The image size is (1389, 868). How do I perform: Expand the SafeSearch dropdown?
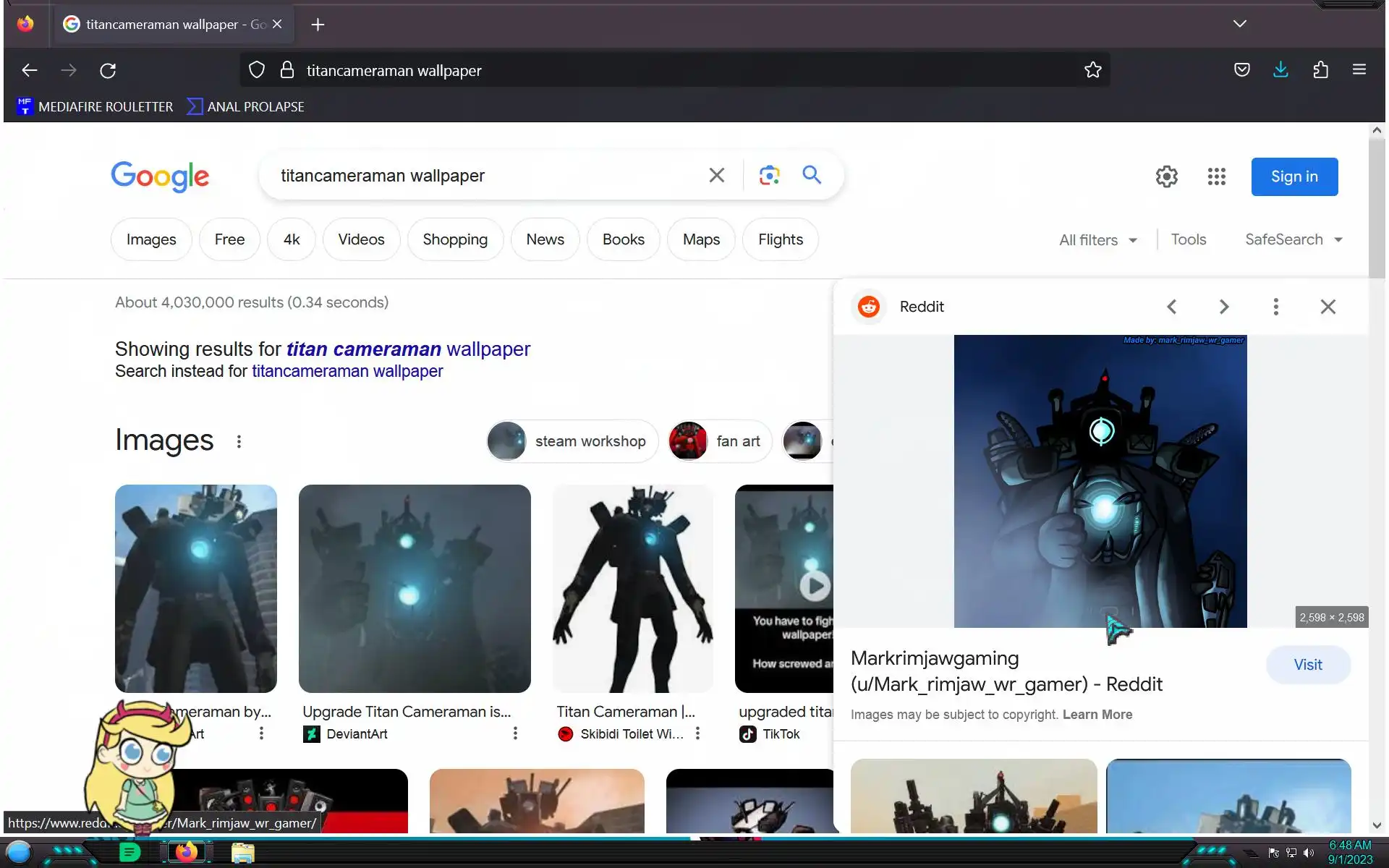[x=1294, y=239]
